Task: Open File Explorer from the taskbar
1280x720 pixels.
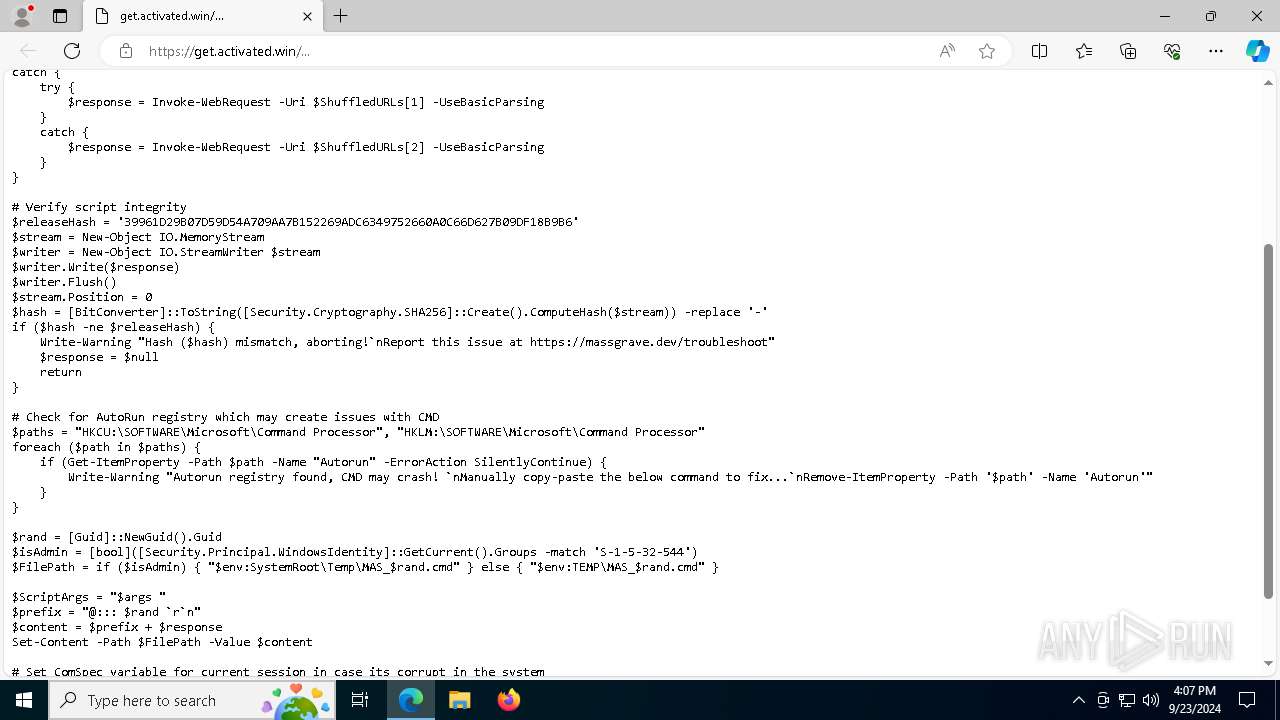Action: pyautogui.click(x=459, y=700)
